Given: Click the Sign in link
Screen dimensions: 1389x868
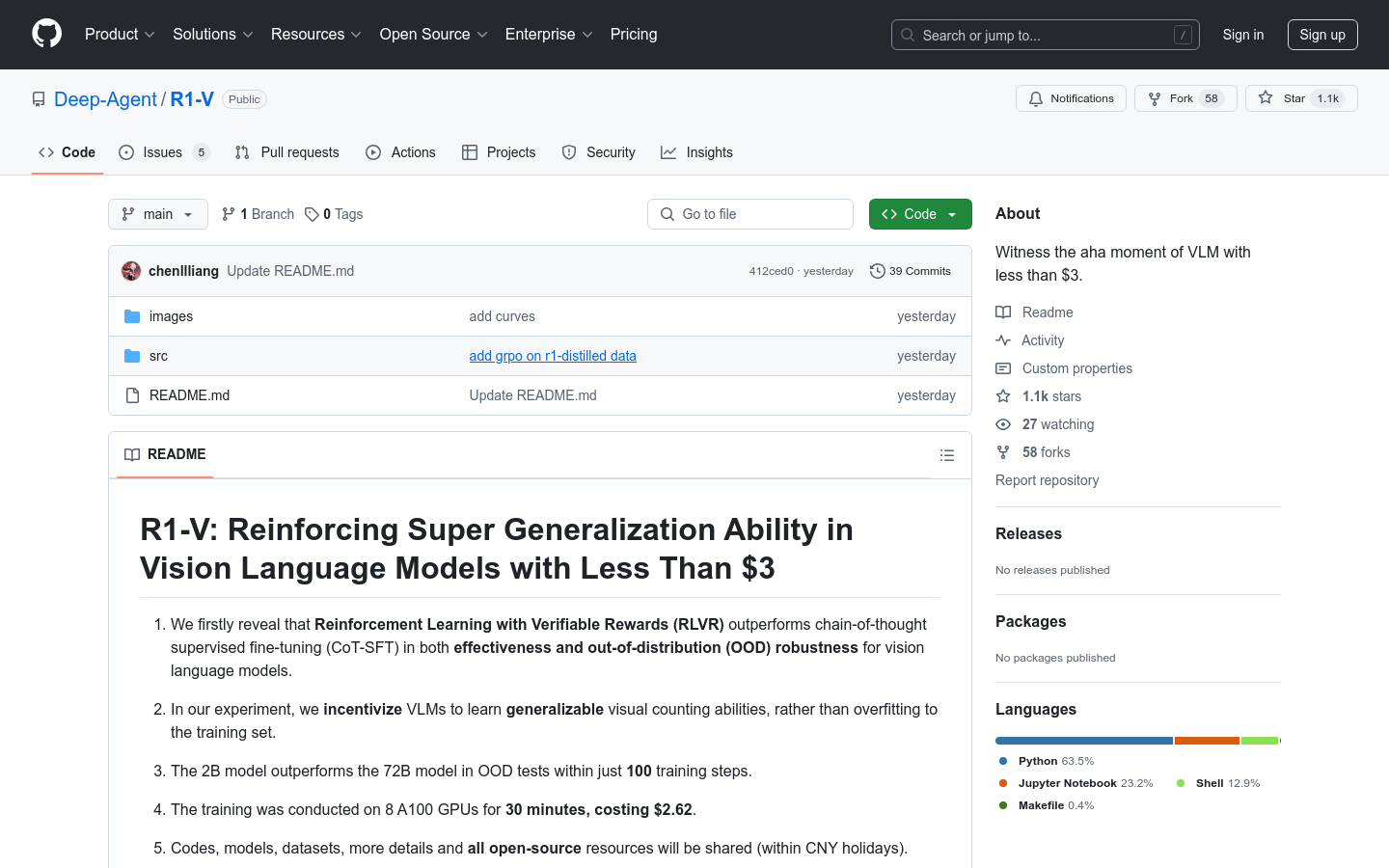Looking at the screenshot, I should [1243, 35].
